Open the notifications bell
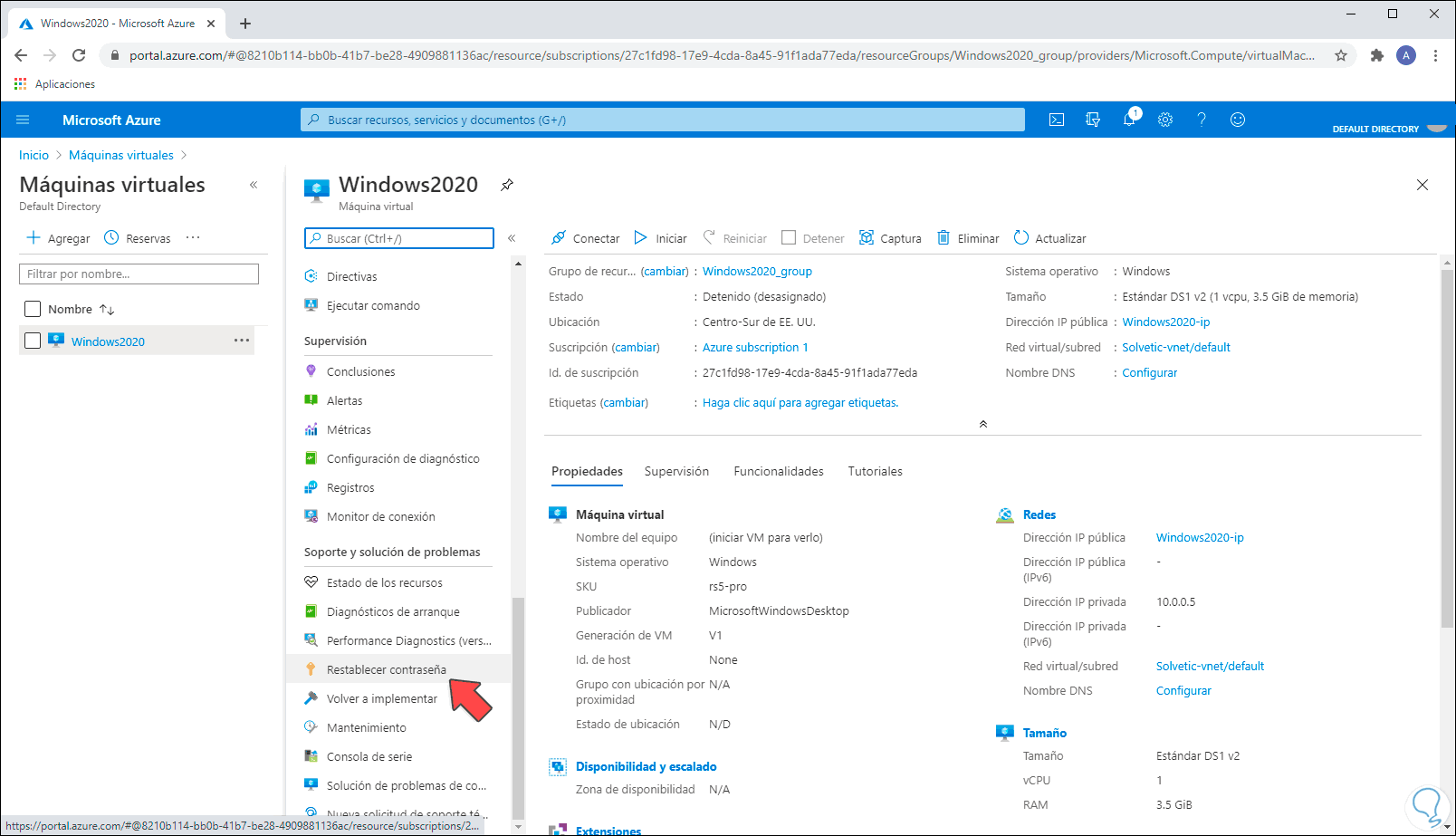The image size is (1456, 836). coord(1130,119)
